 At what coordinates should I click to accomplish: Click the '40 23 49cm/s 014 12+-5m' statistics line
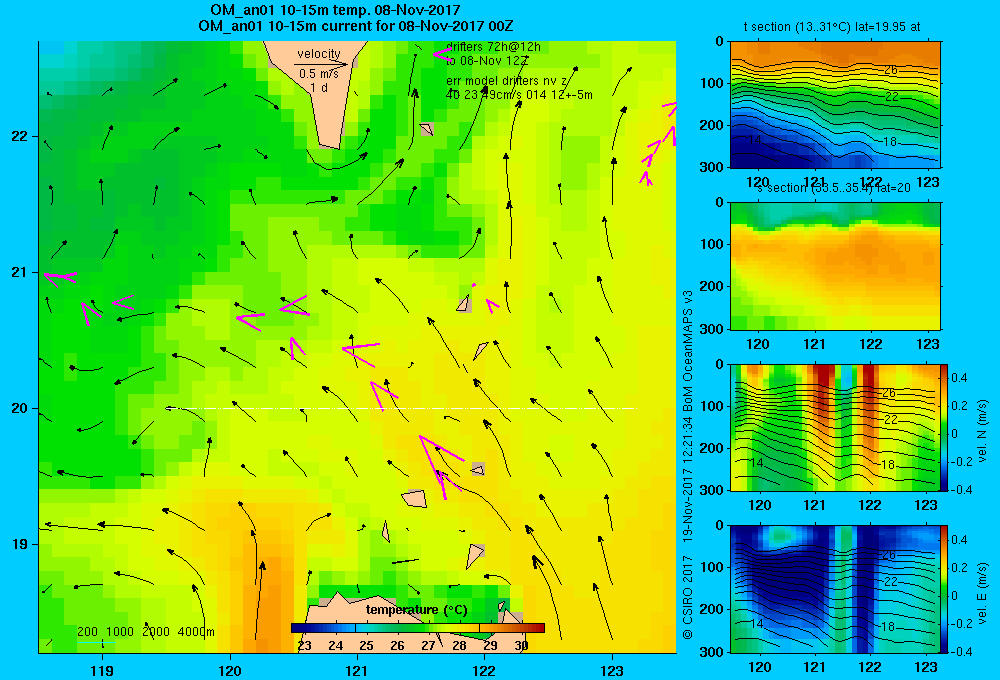point(519,95)
